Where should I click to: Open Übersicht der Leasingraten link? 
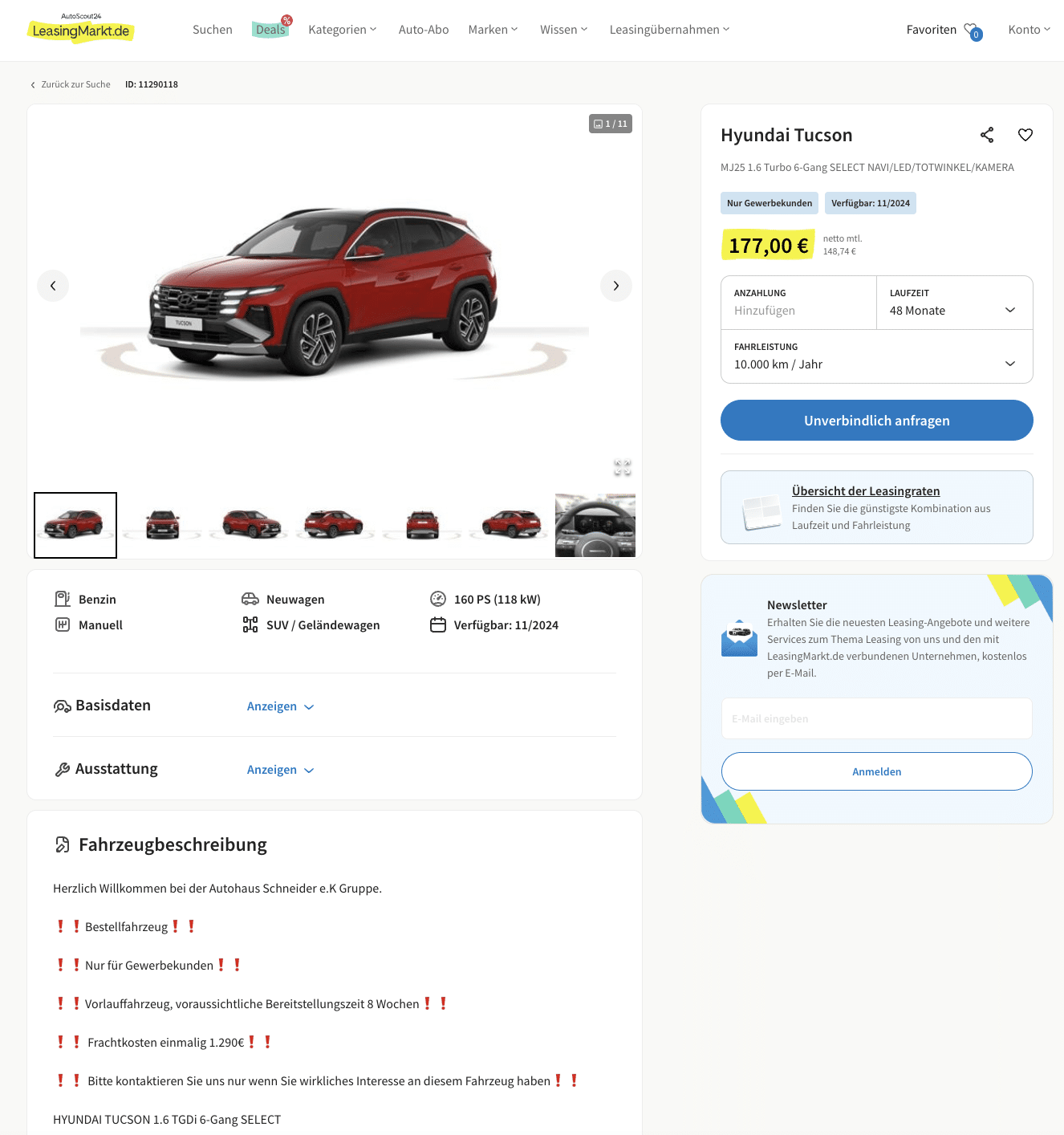pos(866,491)
